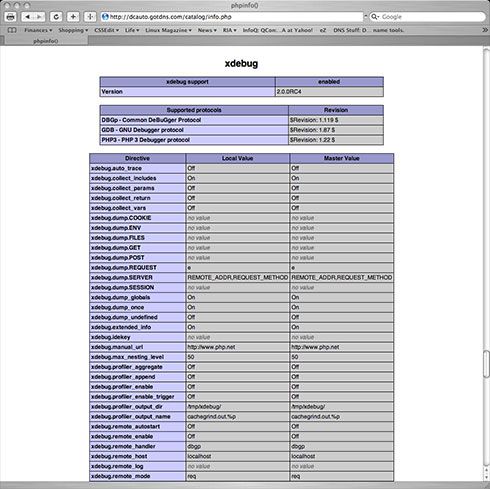Click the Google search field
Screen dimensions: 490x489
[x=427, y=17]
